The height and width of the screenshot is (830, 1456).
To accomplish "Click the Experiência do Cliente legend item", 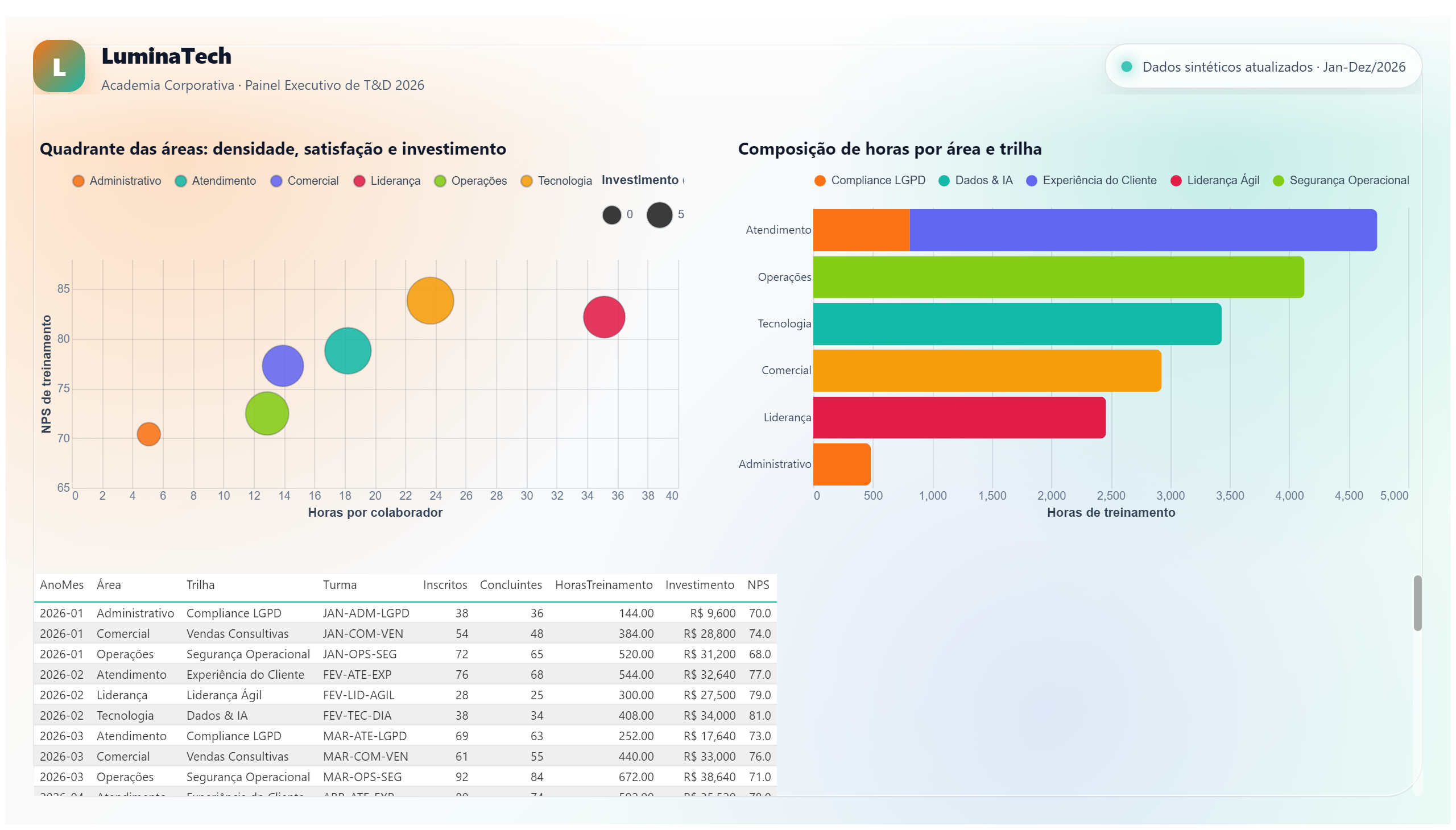I will [x=1091, y=181].
